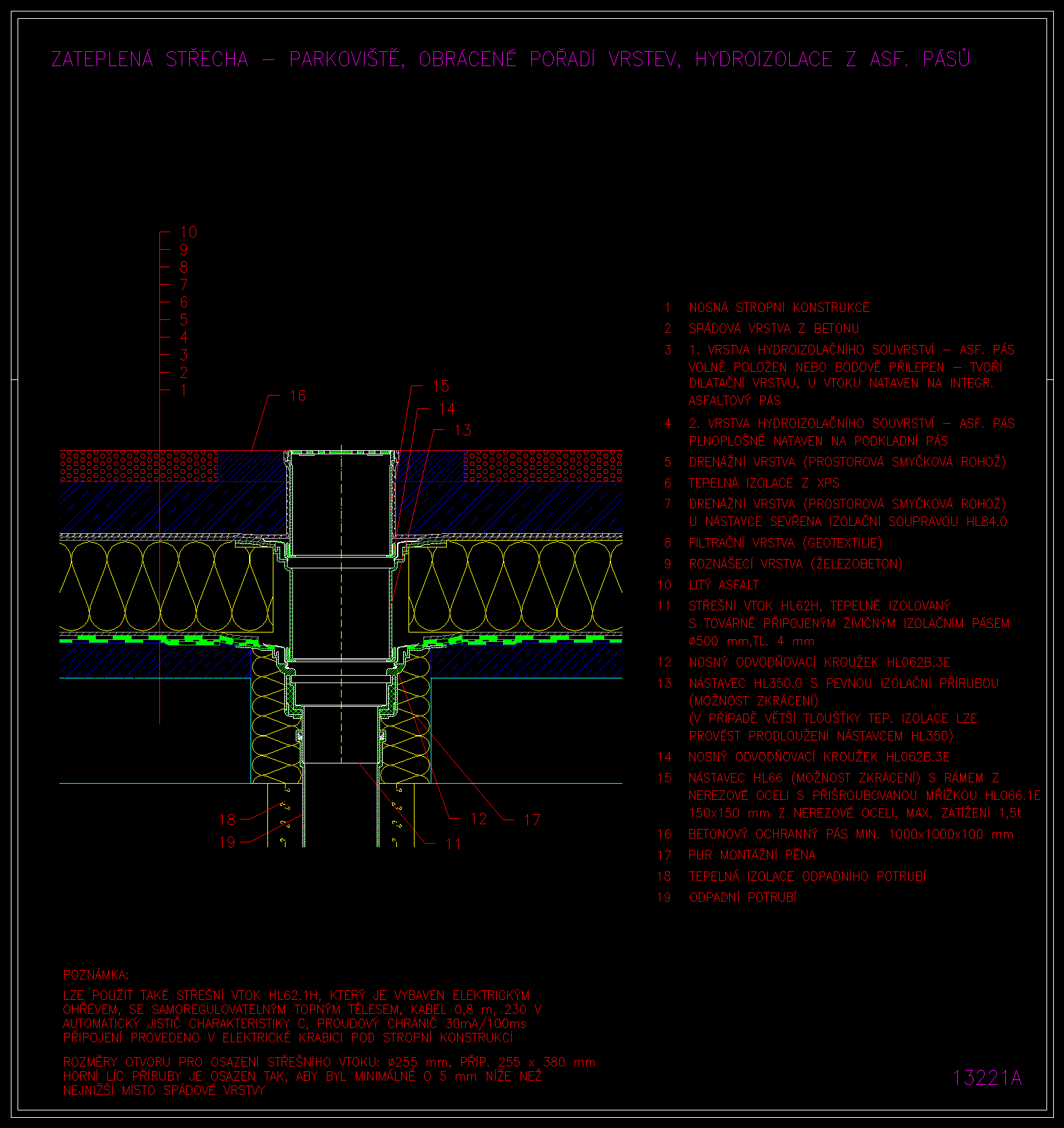Click the drawing title starting with ZATEPLENÁ STŘECHA

pyautogui.click(x=510, y=59)
